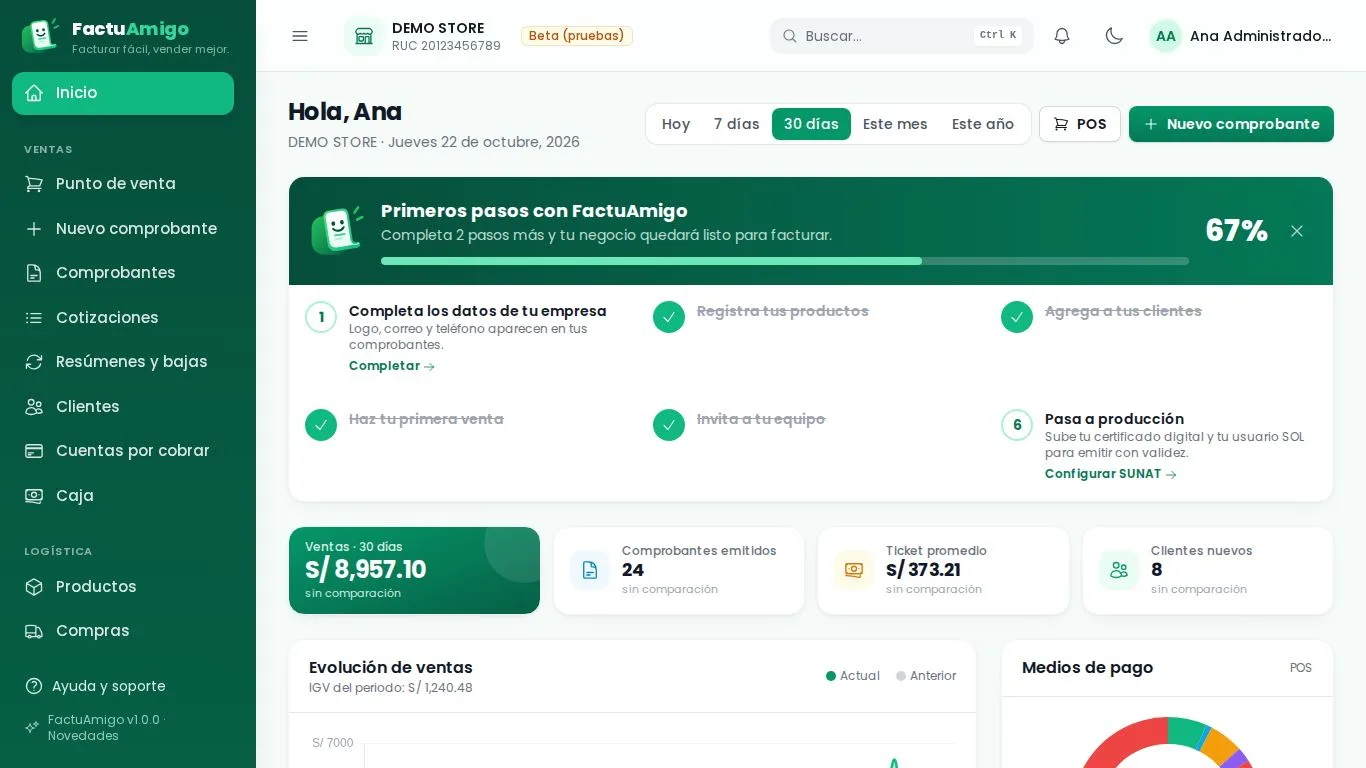Click the Punto de venta cart icon
The image size is (1366, 768).
tap(34, 184)
